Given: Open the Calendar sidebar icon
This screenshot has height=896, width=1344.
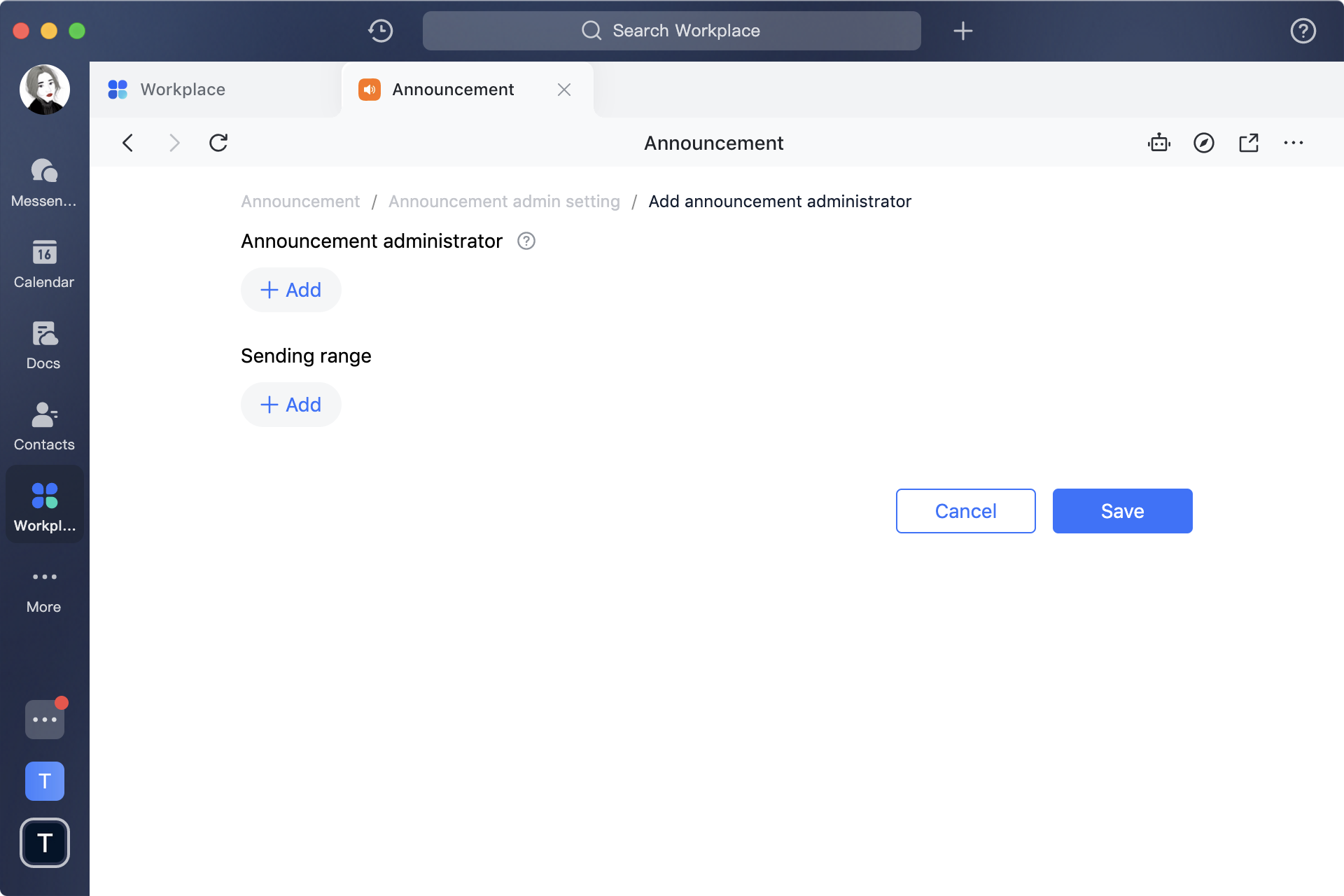Looking at the screenshot, I should coord(44,264).
